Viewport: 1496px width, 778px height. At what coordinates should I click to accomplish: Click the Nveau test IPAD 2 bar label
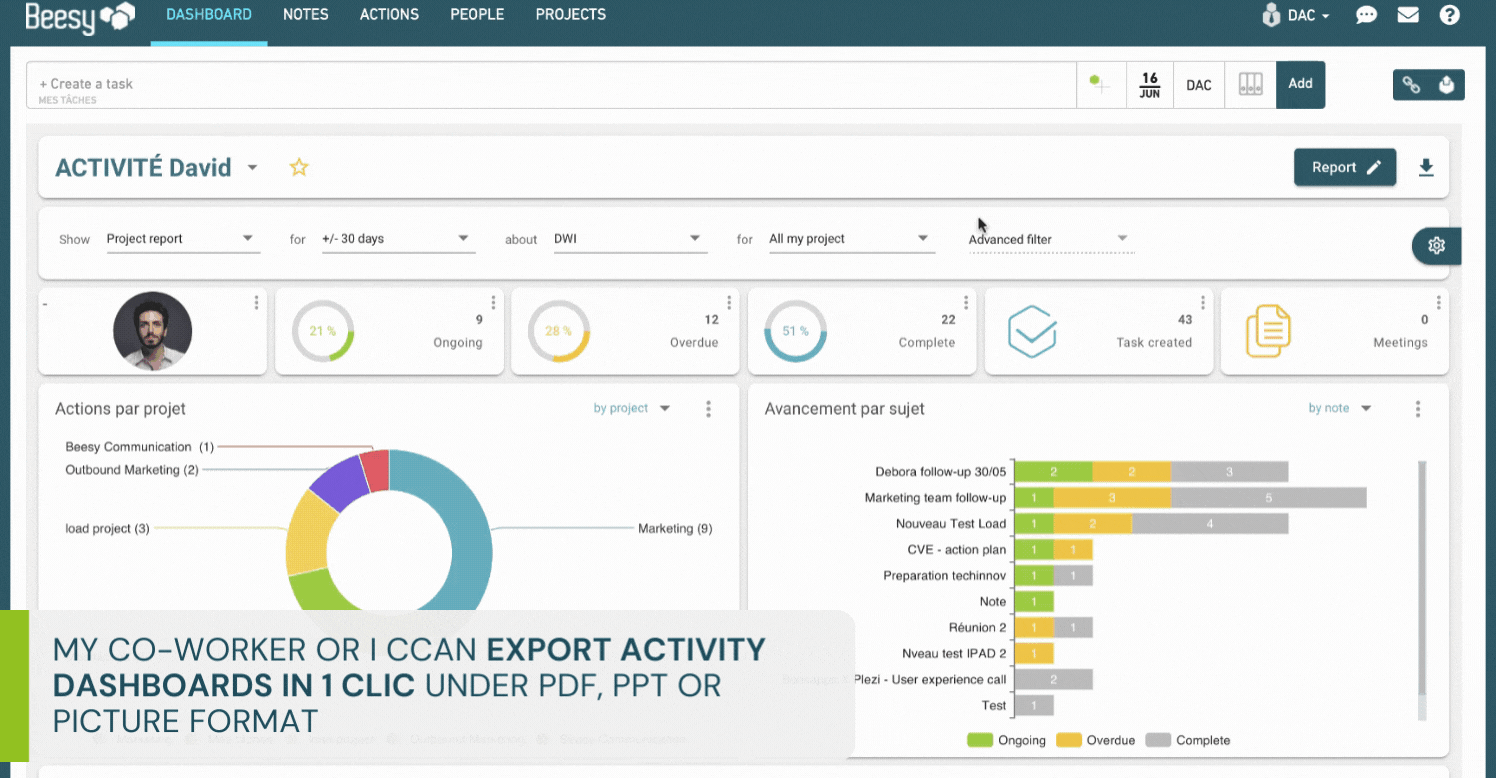(954, 653)
